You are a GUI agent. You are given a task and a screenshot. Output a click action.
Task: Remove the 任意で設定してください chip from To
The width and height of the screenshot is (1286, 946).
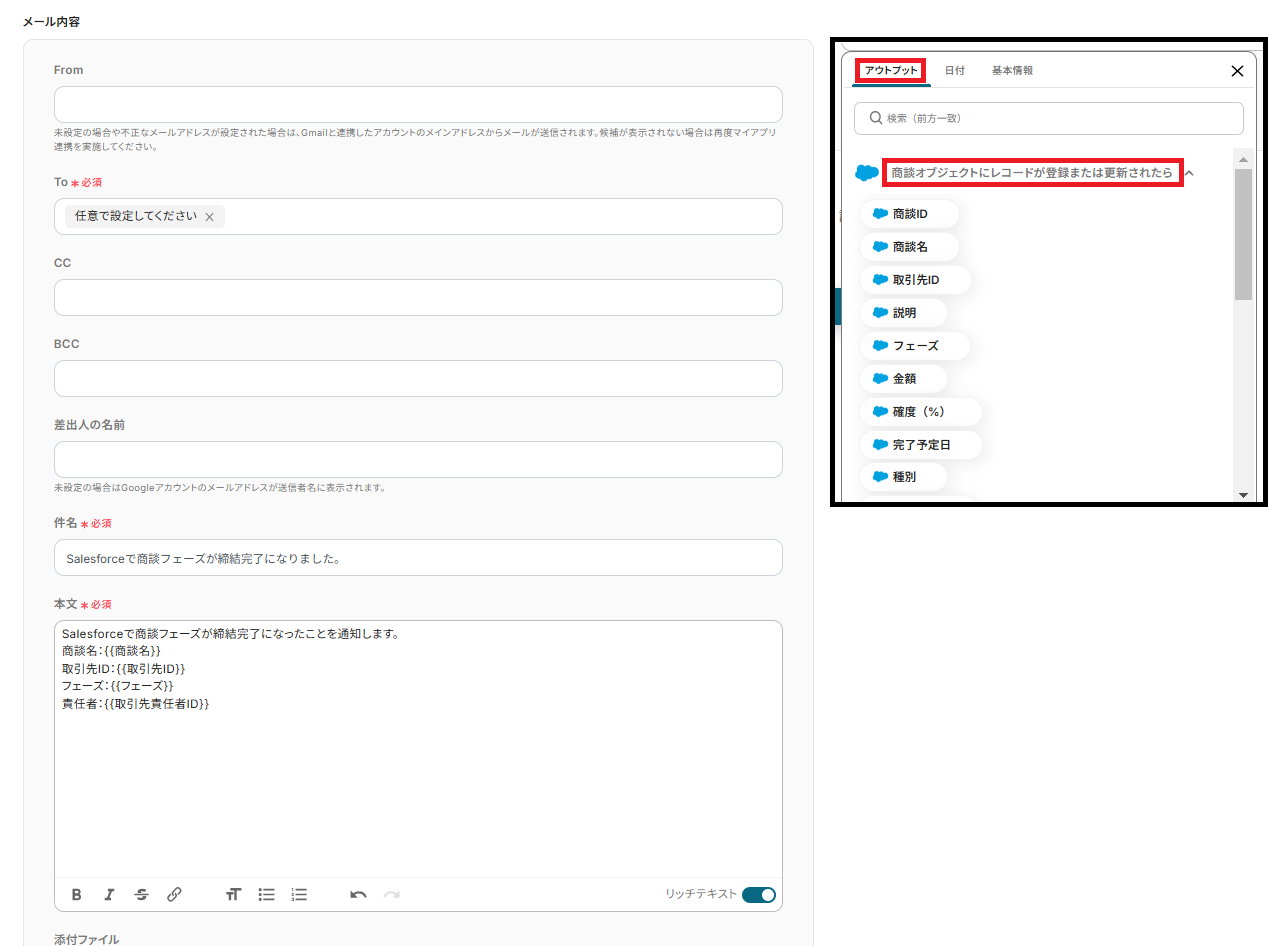(x=209, y=217)
